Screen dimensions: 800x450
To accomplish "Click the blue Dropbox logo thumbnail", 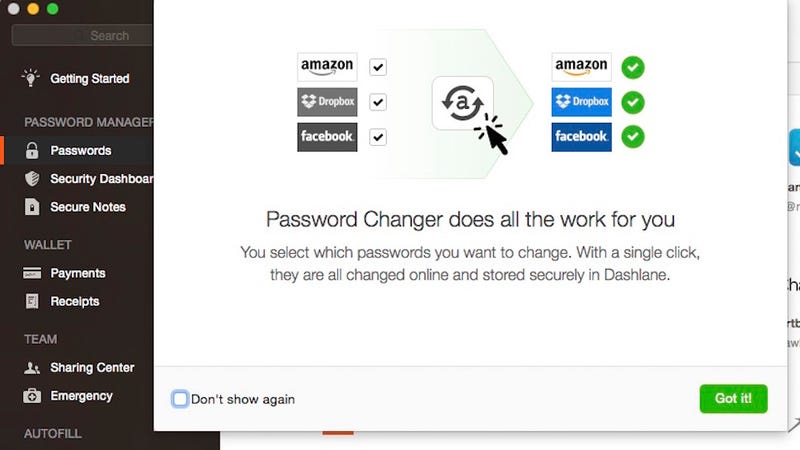I will pos(581,102).
